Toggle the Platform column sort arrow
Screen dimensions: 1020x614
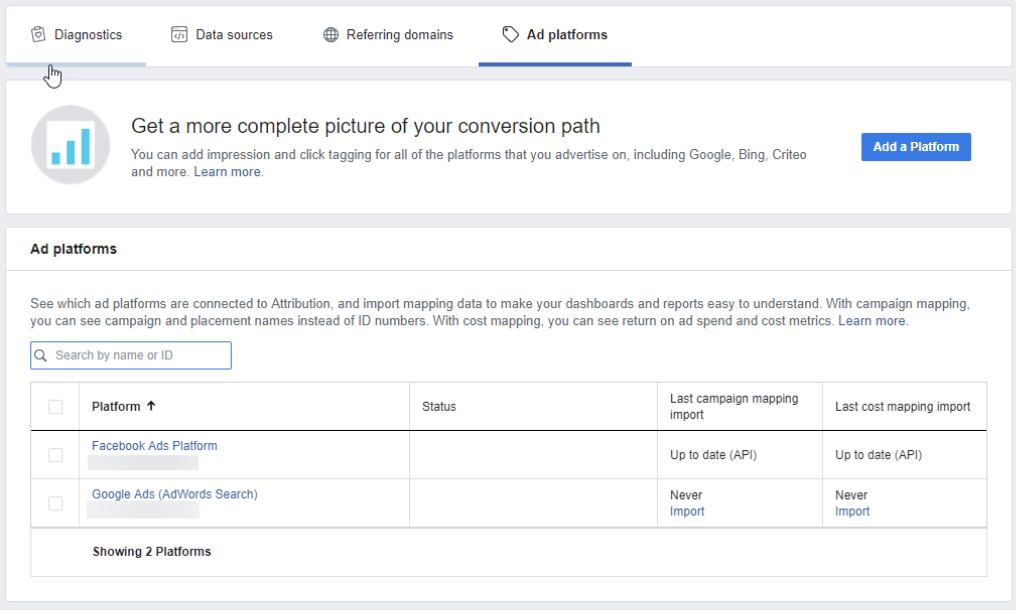pos(152,406)
